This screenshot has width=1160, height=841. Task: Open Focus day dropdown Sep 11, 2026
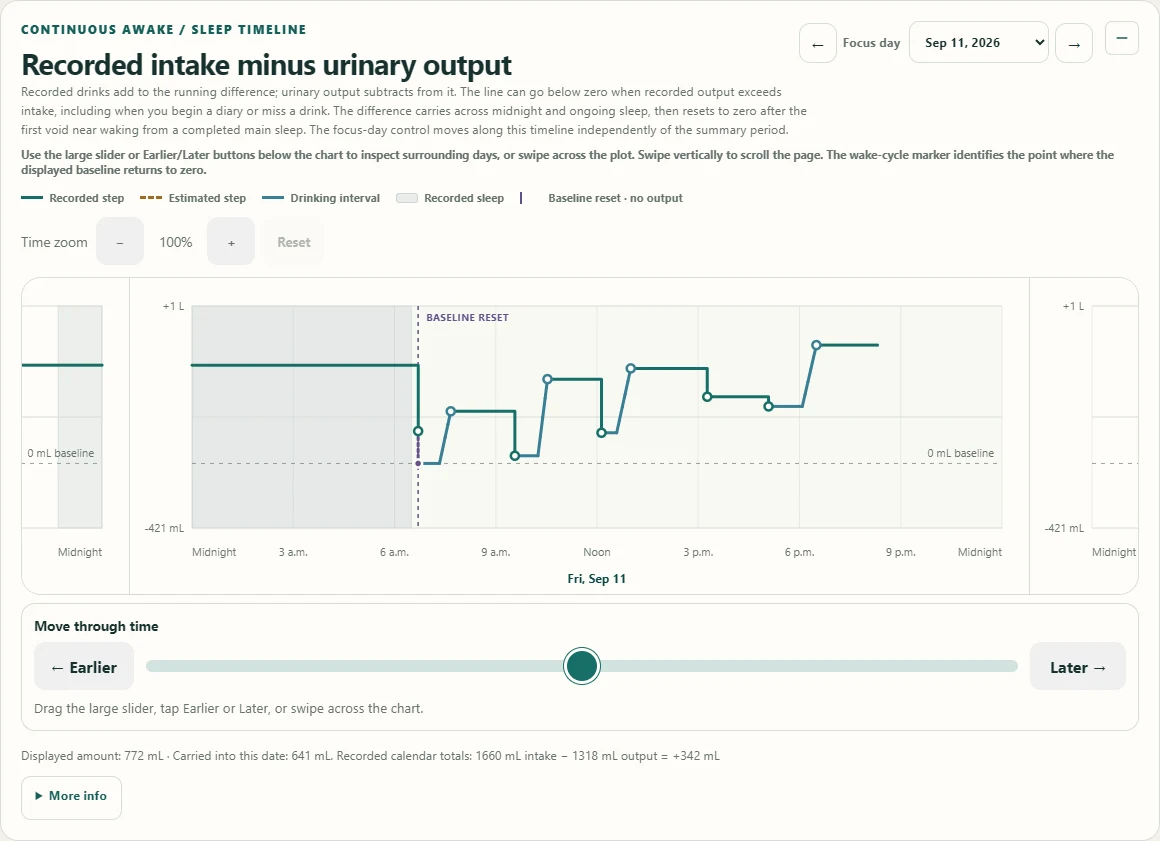tap(978, 43)
